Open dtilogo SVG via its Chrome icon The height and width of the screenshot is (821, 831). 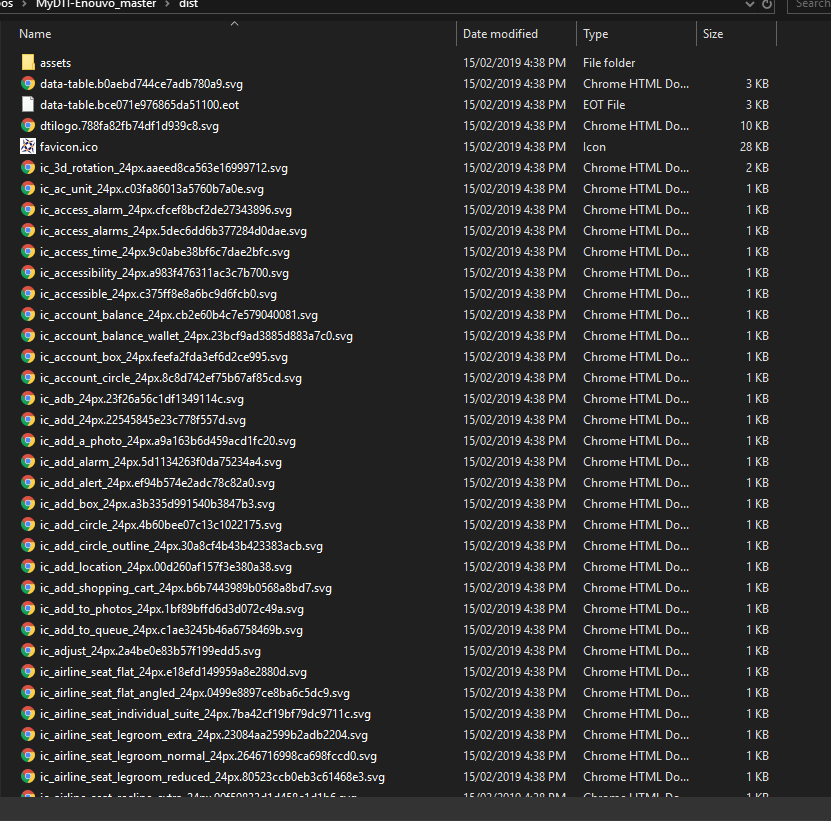point(28,125)
